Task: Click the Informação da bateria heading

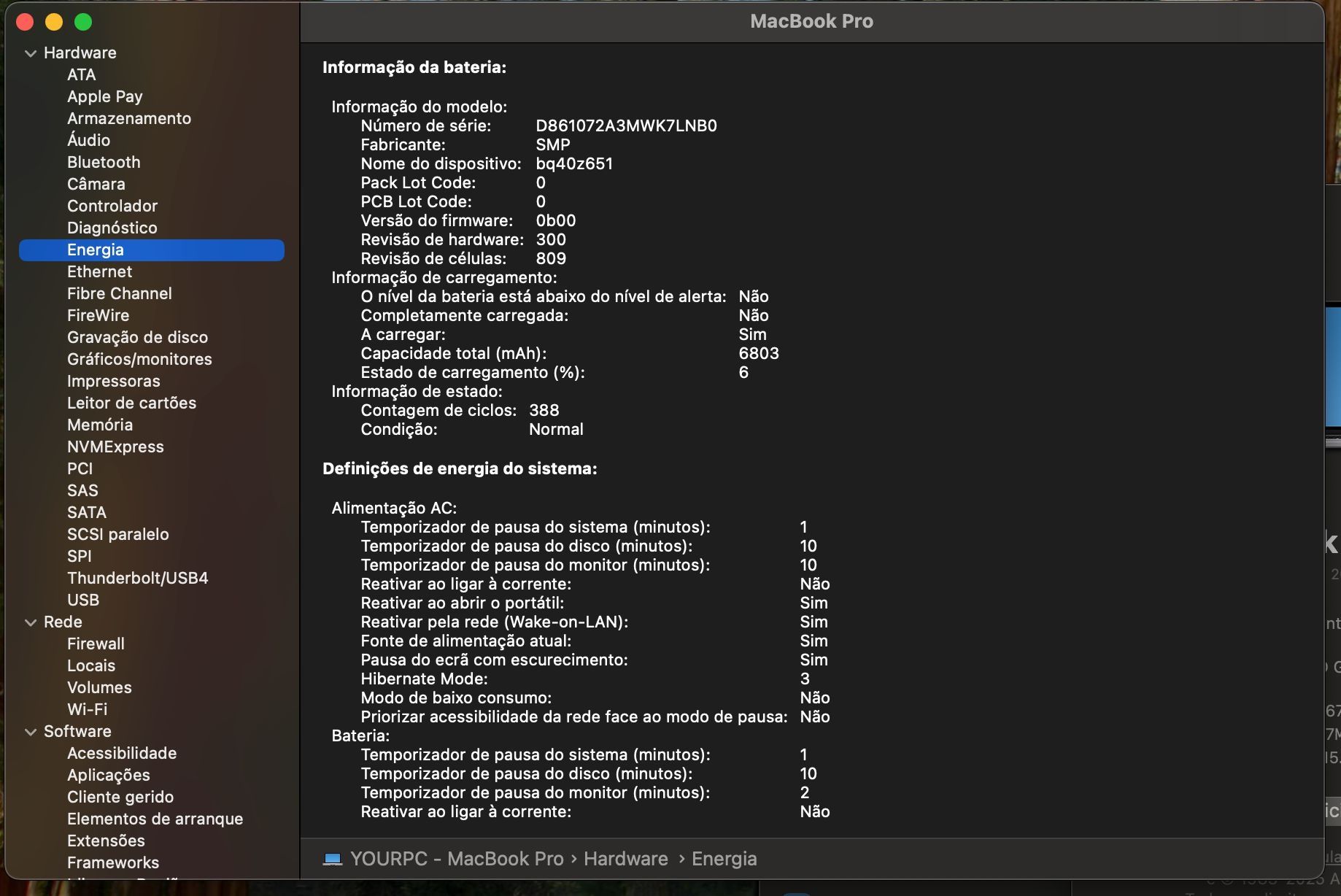Action: pyautogui.click(x=414, y=67)
